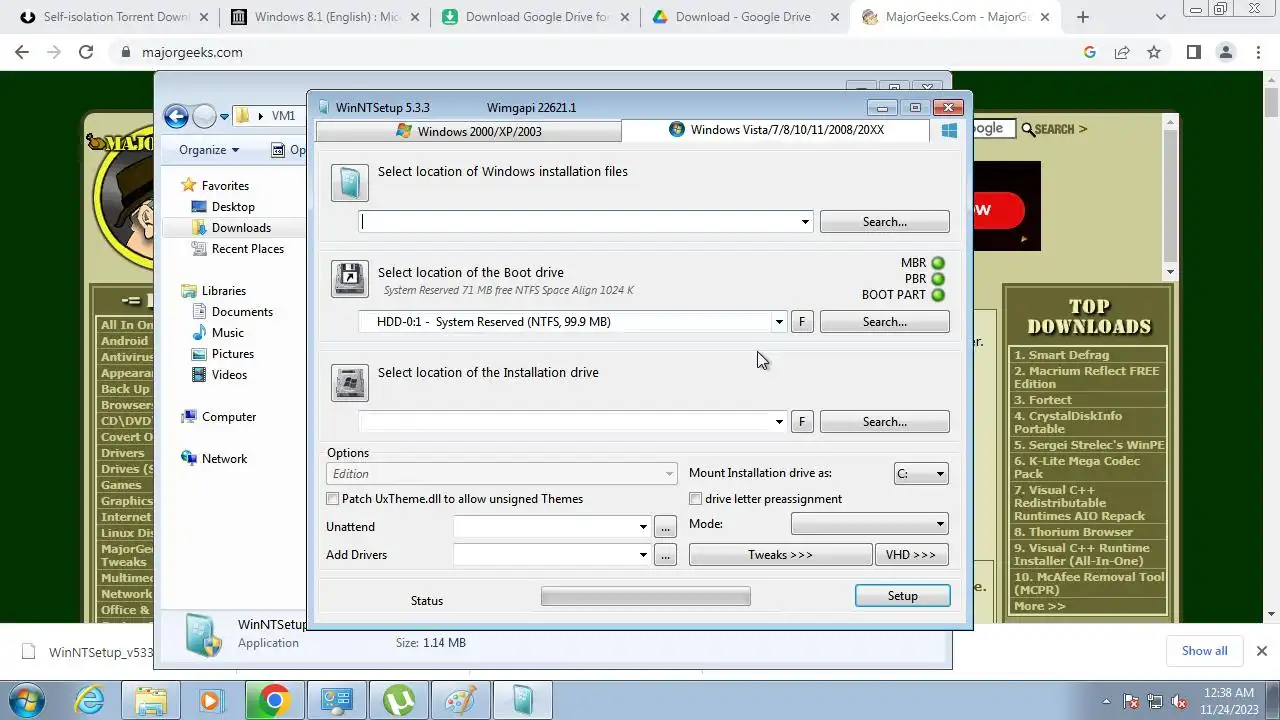Select the Windows Vista/7/8/10/11 tab
Viewport: 1280px width, 720px height.
[776, 130]
